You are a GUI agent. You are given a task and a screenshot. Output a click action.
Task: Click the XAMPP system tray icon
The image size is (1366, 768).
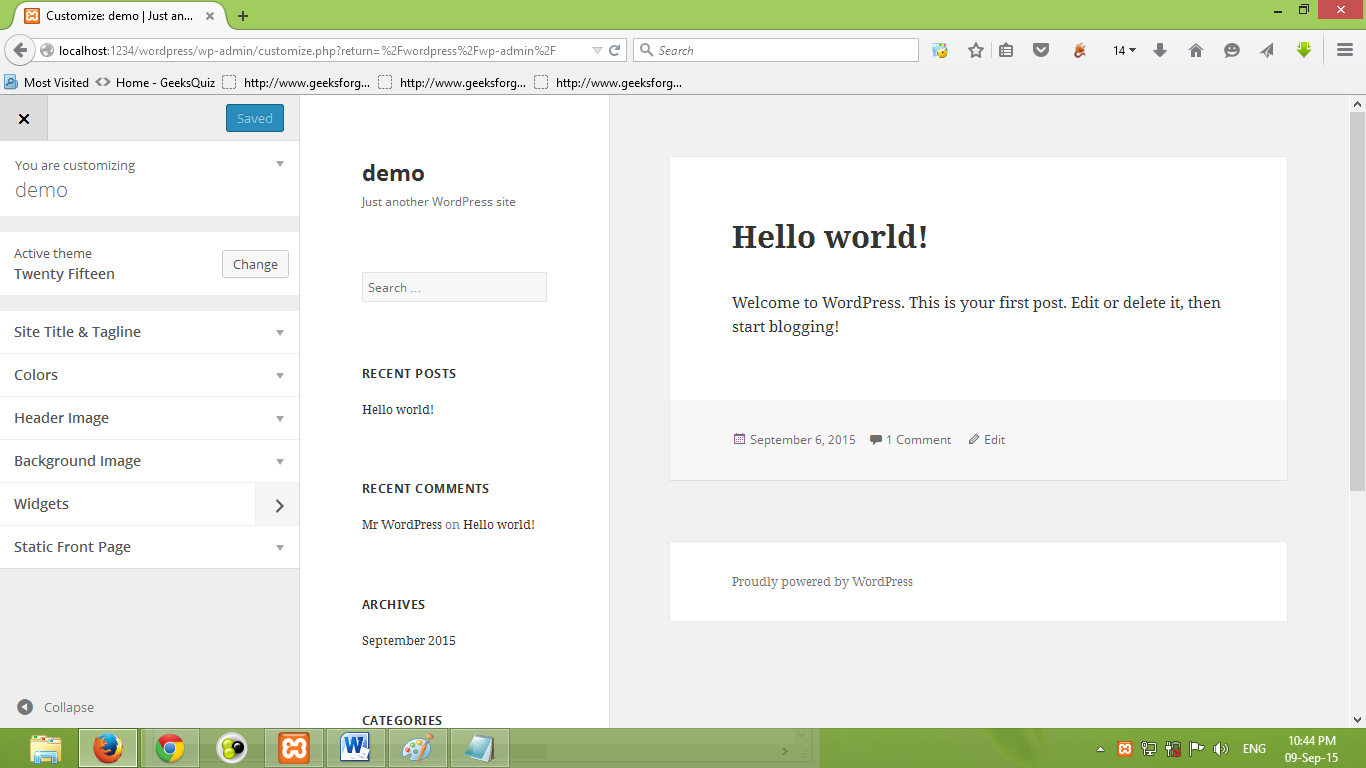1125,748
